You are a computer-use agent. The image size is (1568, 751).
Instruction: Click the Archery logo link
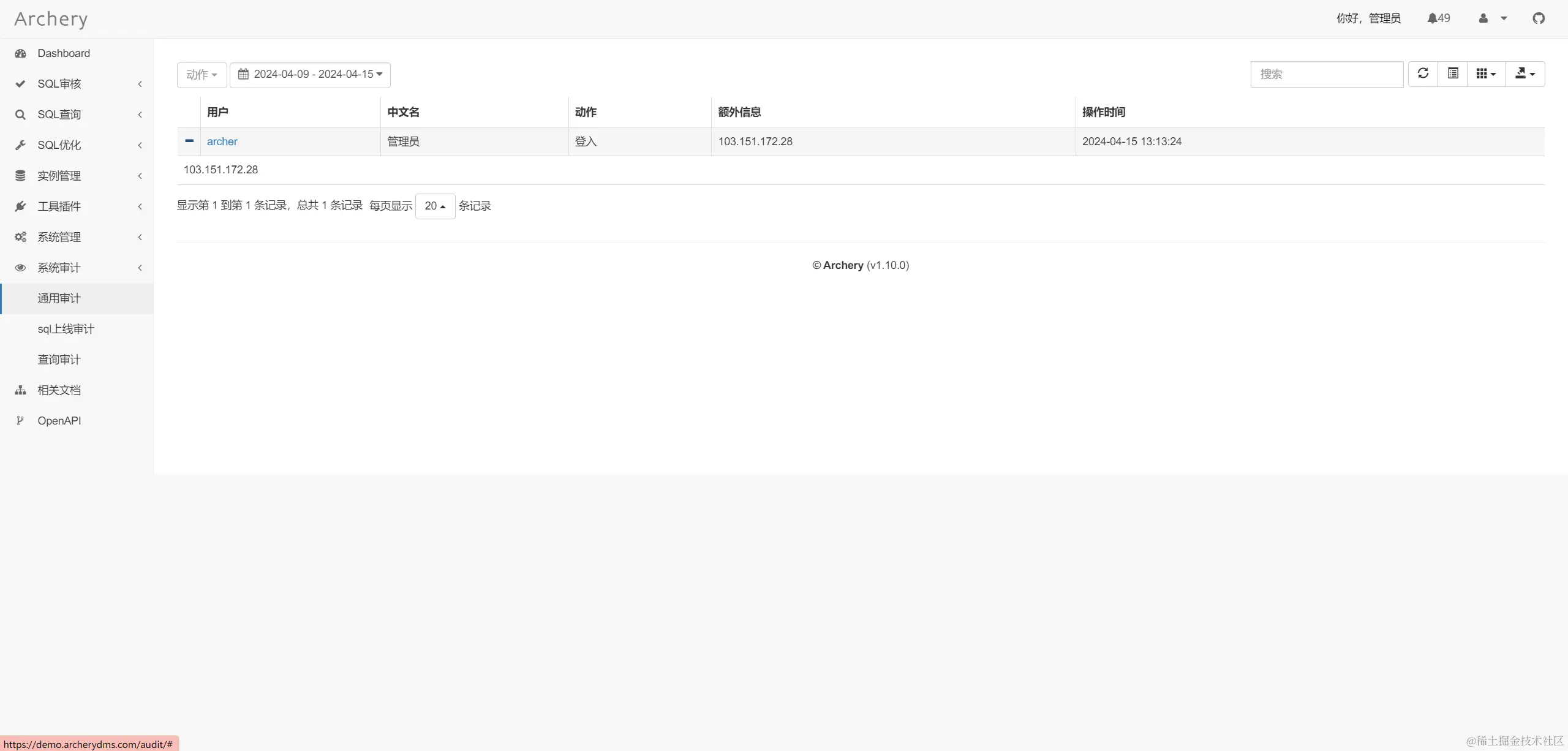pyautogui.click(x=51, y=19)
